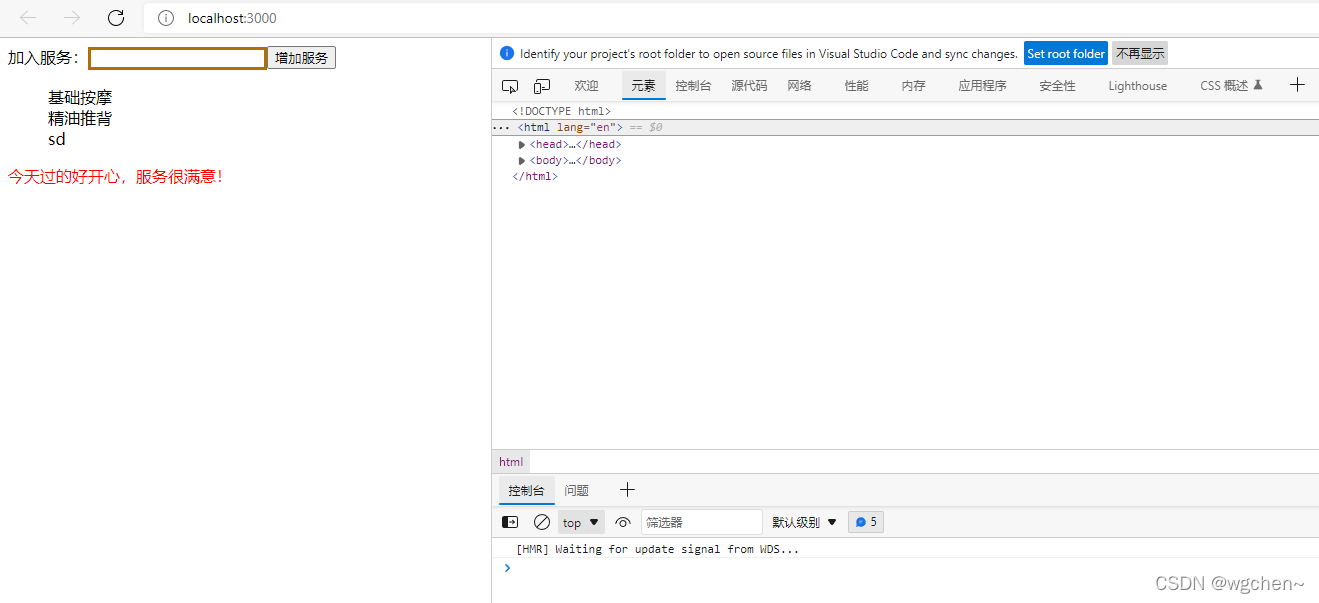Select the 问题 drawer tab
The image size is (1319, 603).
click(x=577, y=491)
